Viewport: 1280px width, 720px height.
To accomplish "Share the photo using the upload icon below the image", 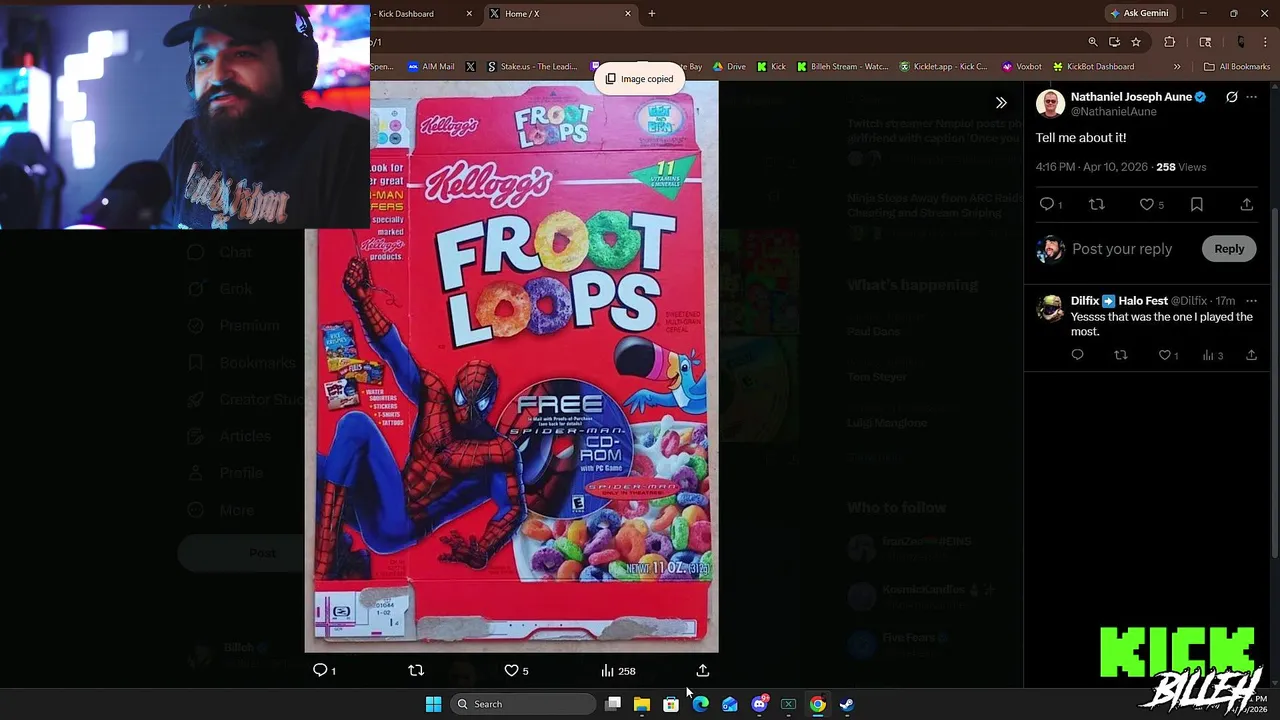I will pyautogui.click(x=703, y=671).
